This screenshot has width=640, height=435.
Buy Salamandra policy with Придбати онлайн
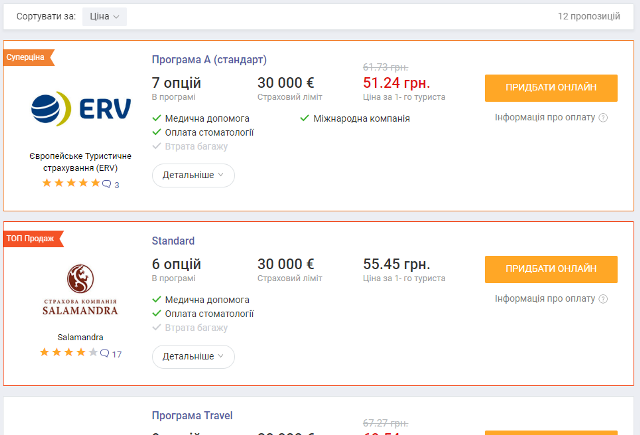pyautogui.click(x=551, y=269)
